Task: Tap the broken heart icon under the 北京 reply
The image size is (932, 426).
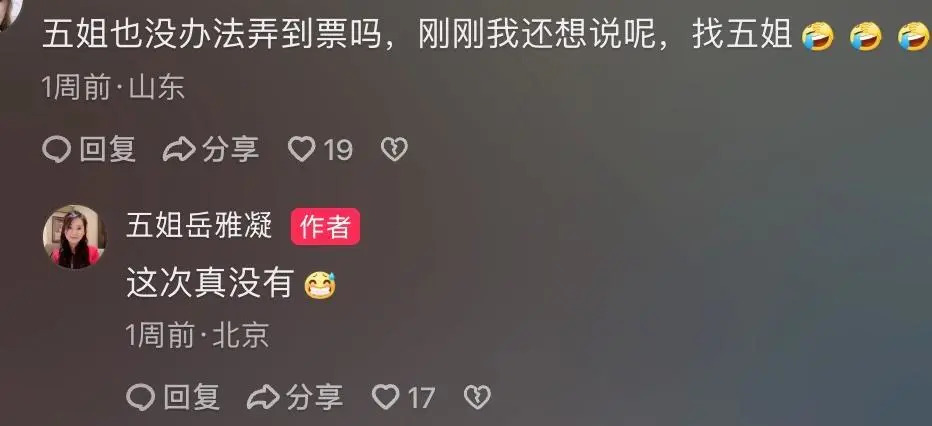Action: [477, 397]
